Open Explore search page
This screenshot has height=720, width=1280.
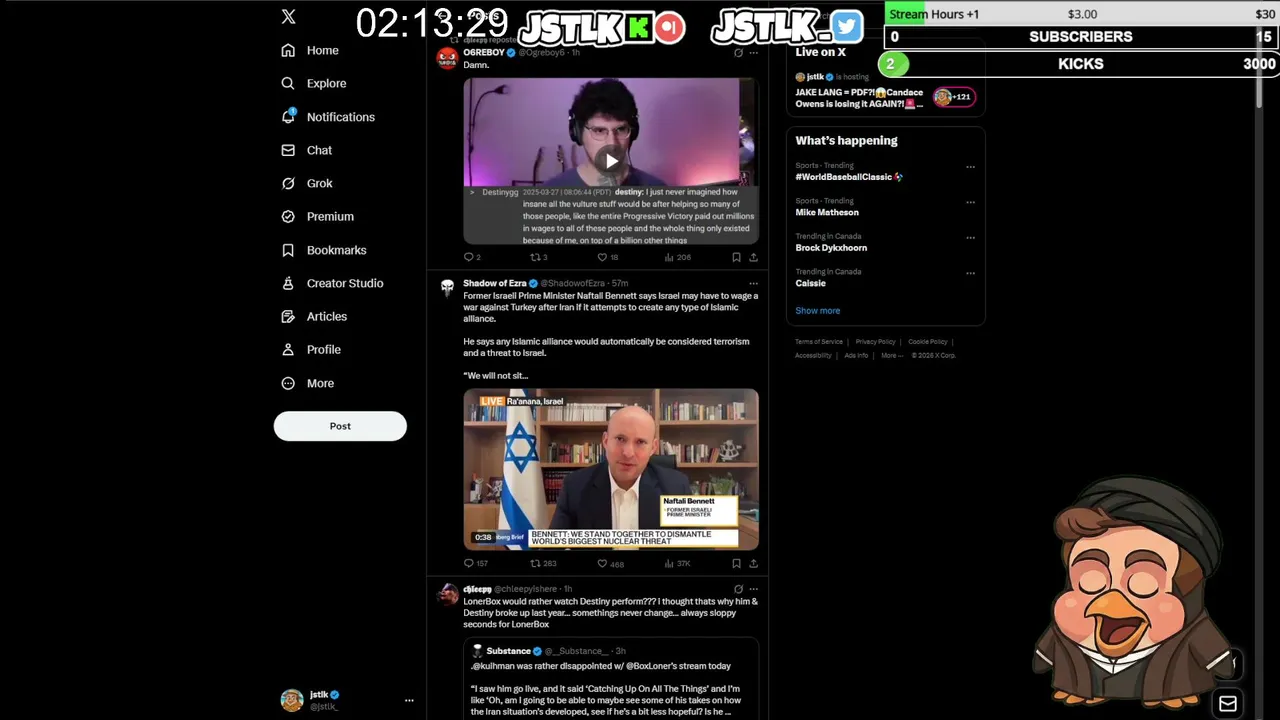314,83
